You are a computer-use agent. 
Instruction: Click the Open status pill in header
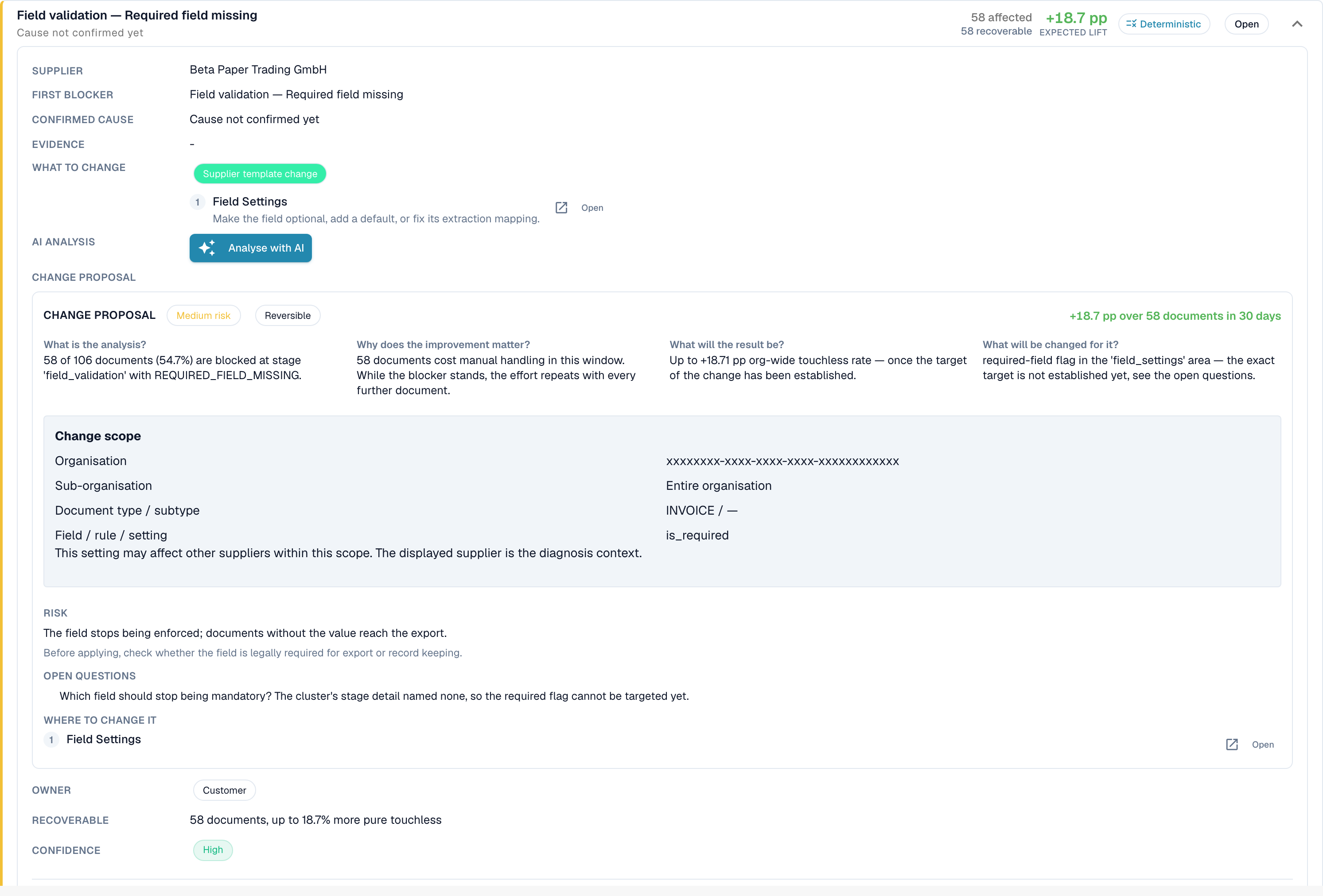[1246, 24]
